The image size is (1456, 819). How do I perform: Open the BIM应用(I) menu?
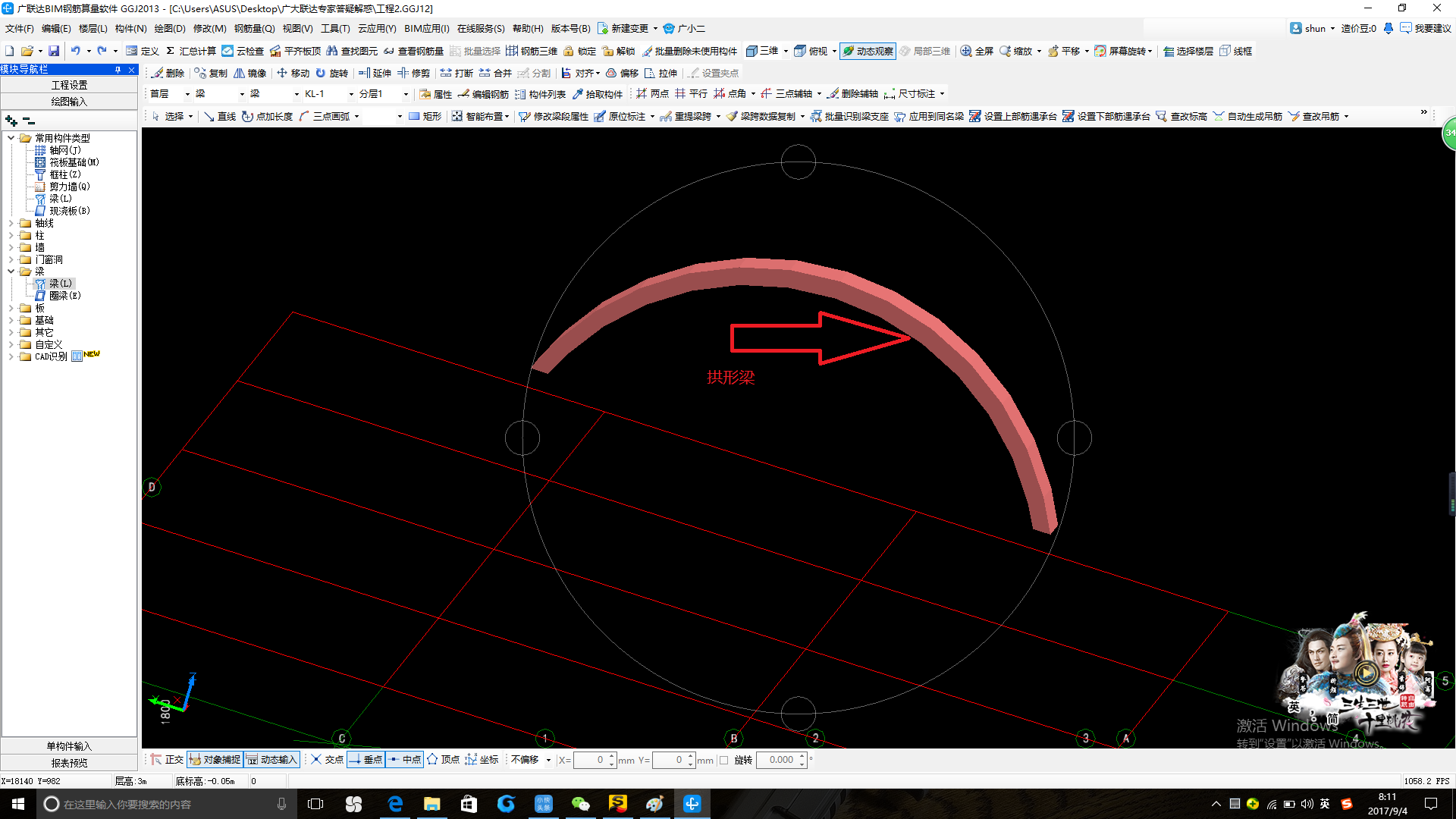pos(427,28)
